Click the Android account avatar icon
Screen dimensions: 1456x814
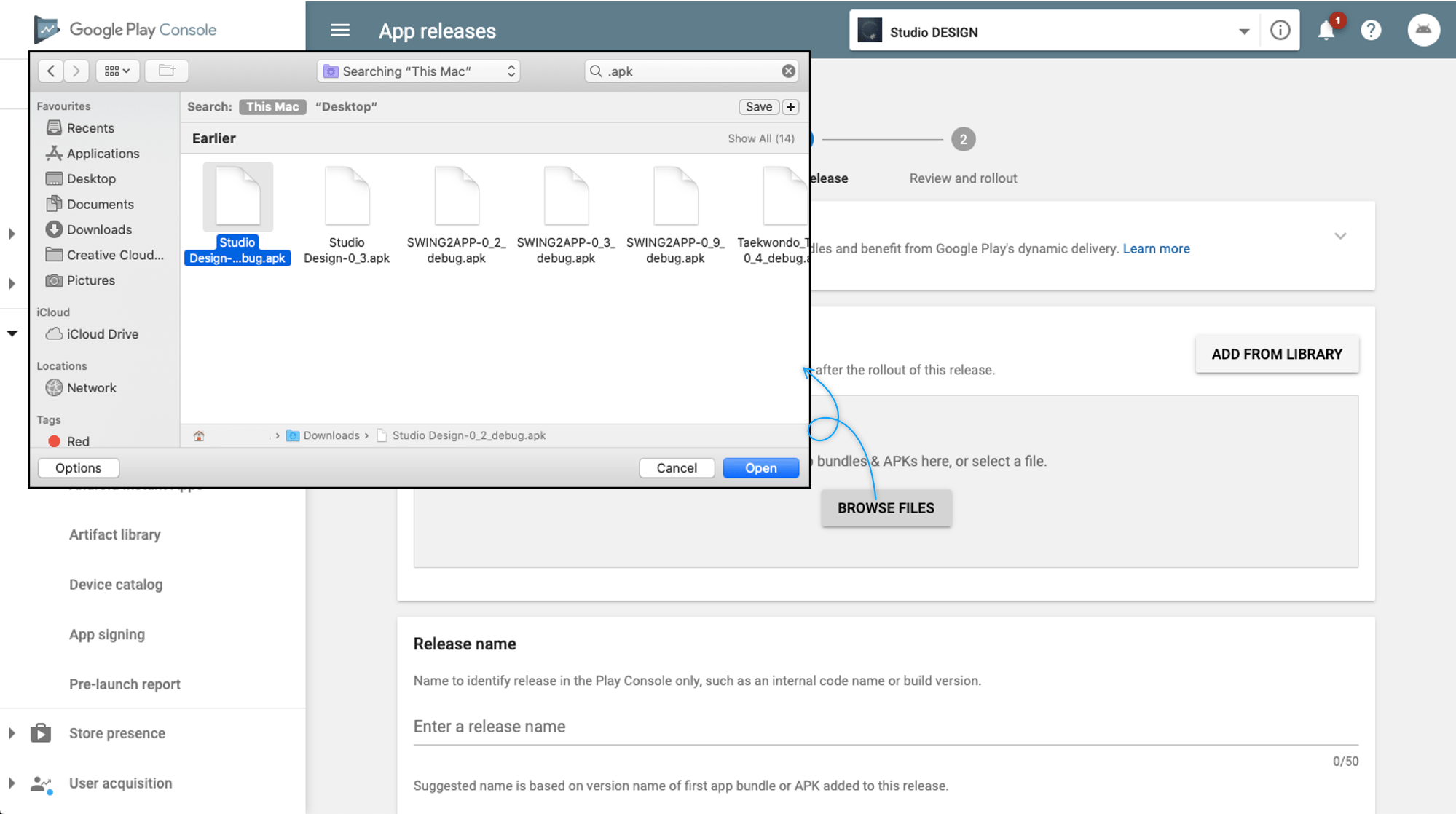tap(1423, 31)
